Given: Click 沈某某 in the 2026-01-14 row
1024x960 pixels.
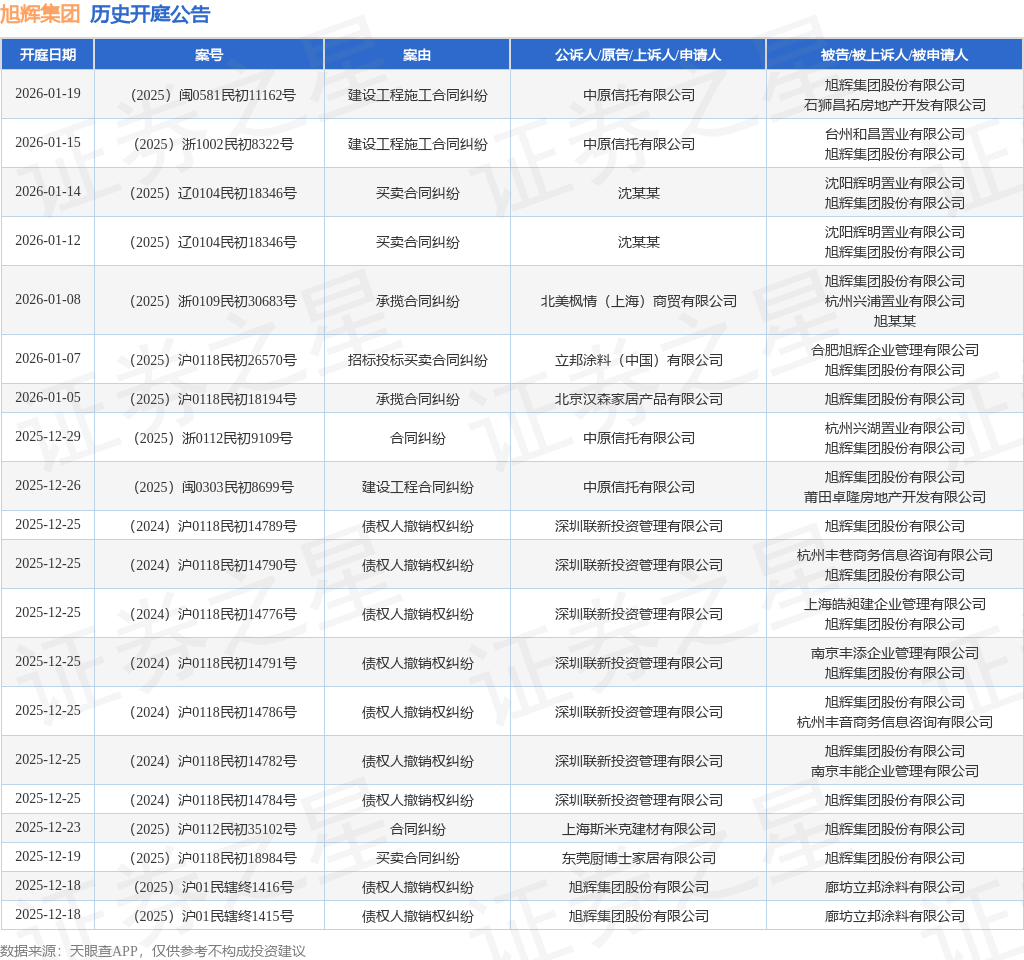Looking at the screenshot, I should [639, 193].
